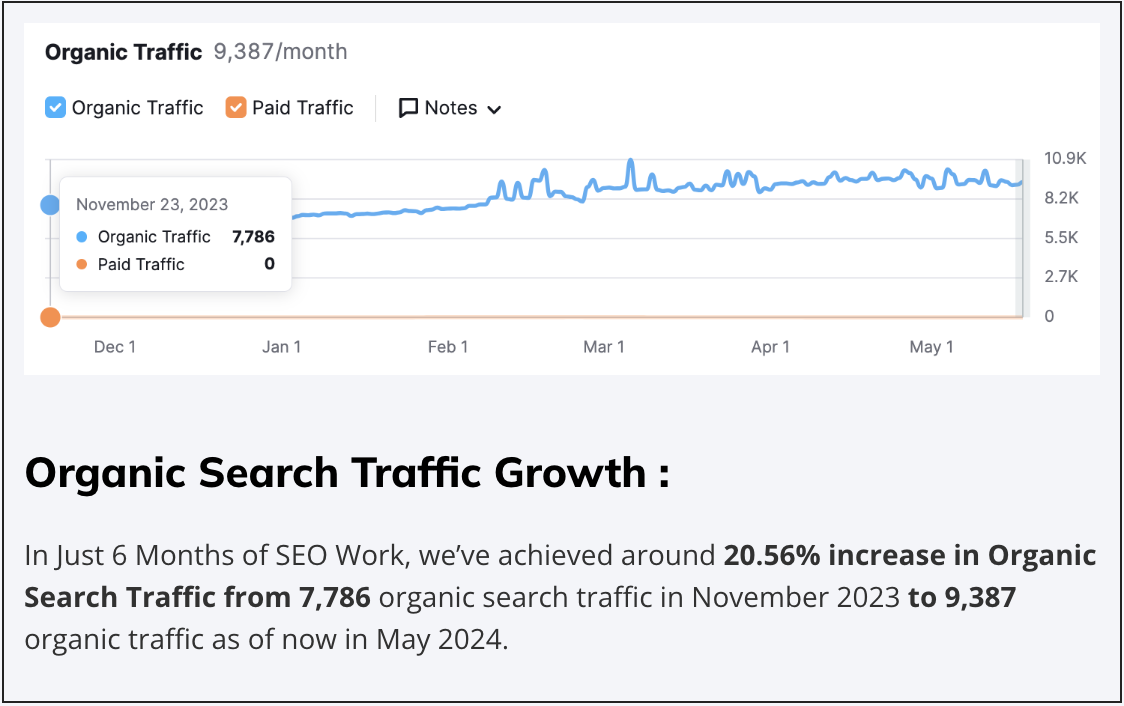
Task: Click the Feb 1 label on the x-axis
Action: [x=448, y=347]
